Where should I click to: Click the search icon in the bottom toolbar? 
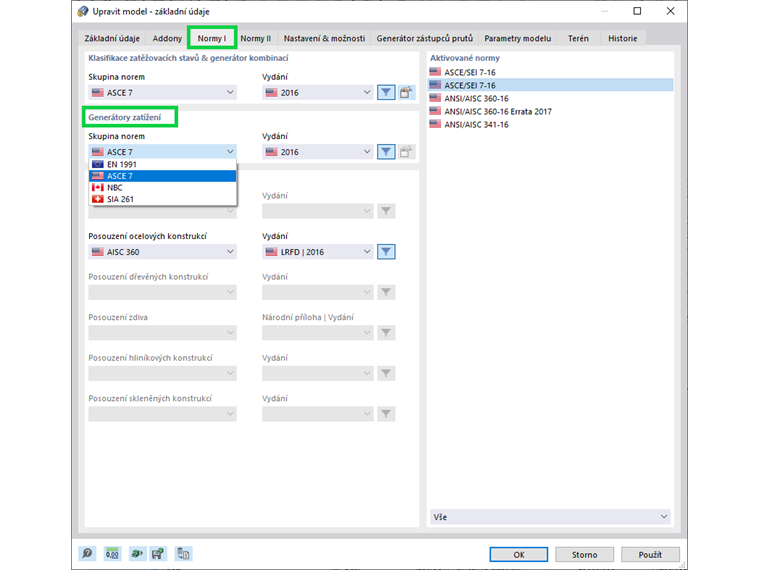pos(87,554)
